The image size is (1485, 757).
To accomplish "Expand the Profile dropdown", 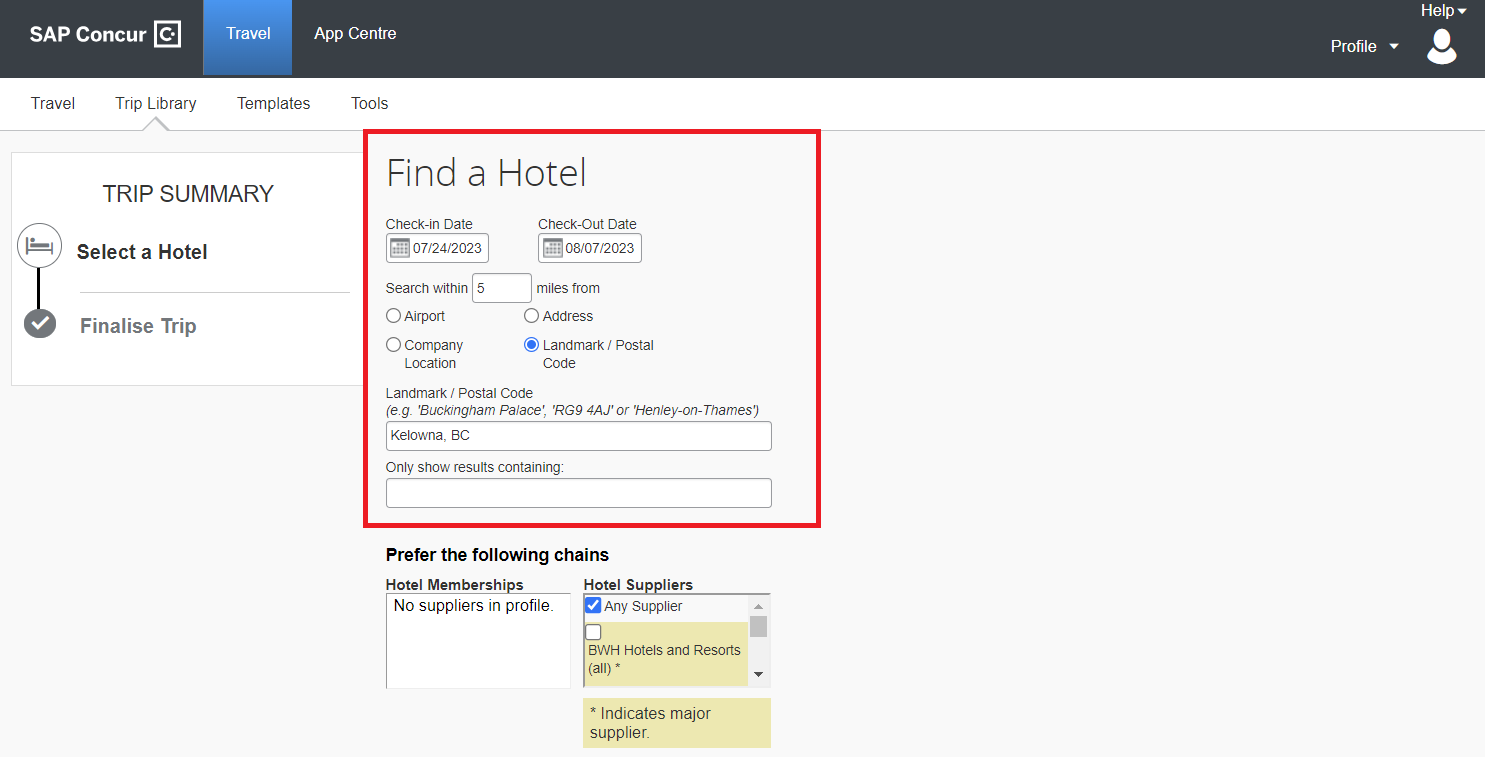I will tap(1364, 46).
